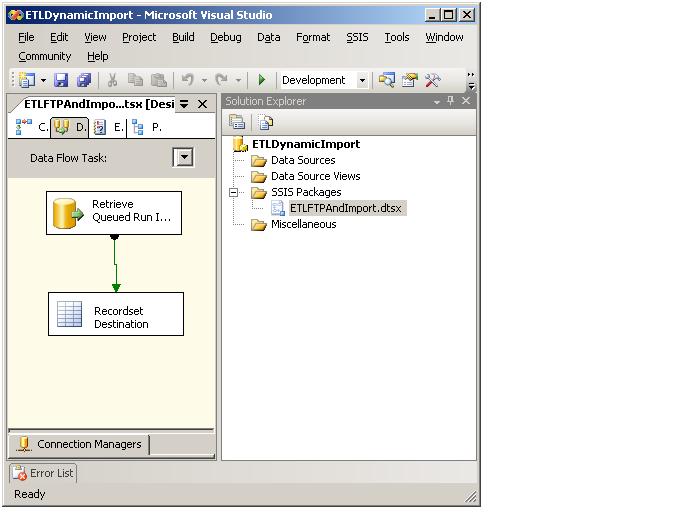This screenshot has width=700, height=525.
Task: Click the New Project toolbar icon
Action: [x=27, y=80]
